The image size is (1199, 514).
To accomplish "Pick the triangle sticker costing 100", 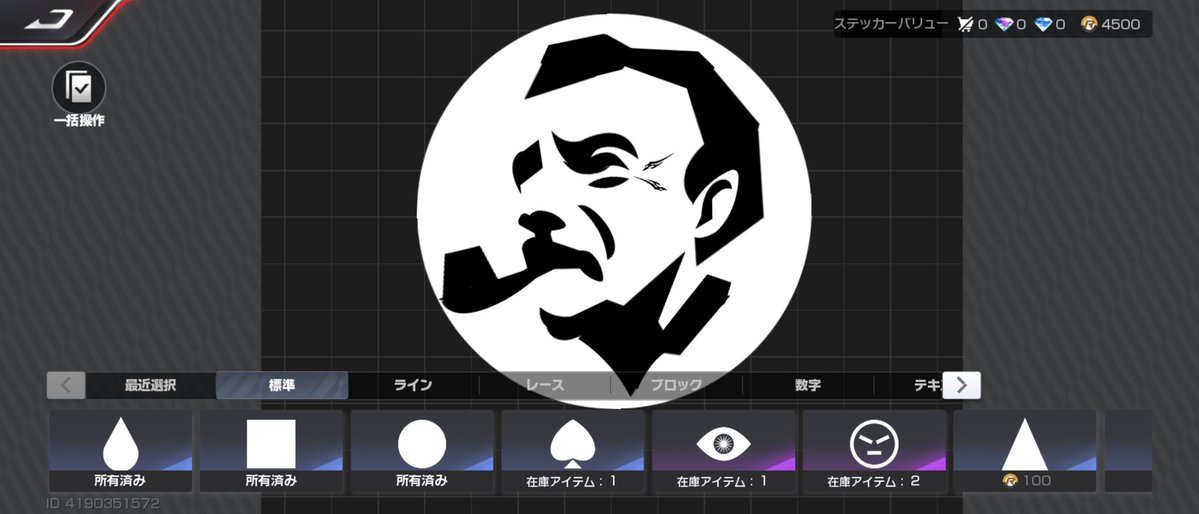I will (1025, 451).
